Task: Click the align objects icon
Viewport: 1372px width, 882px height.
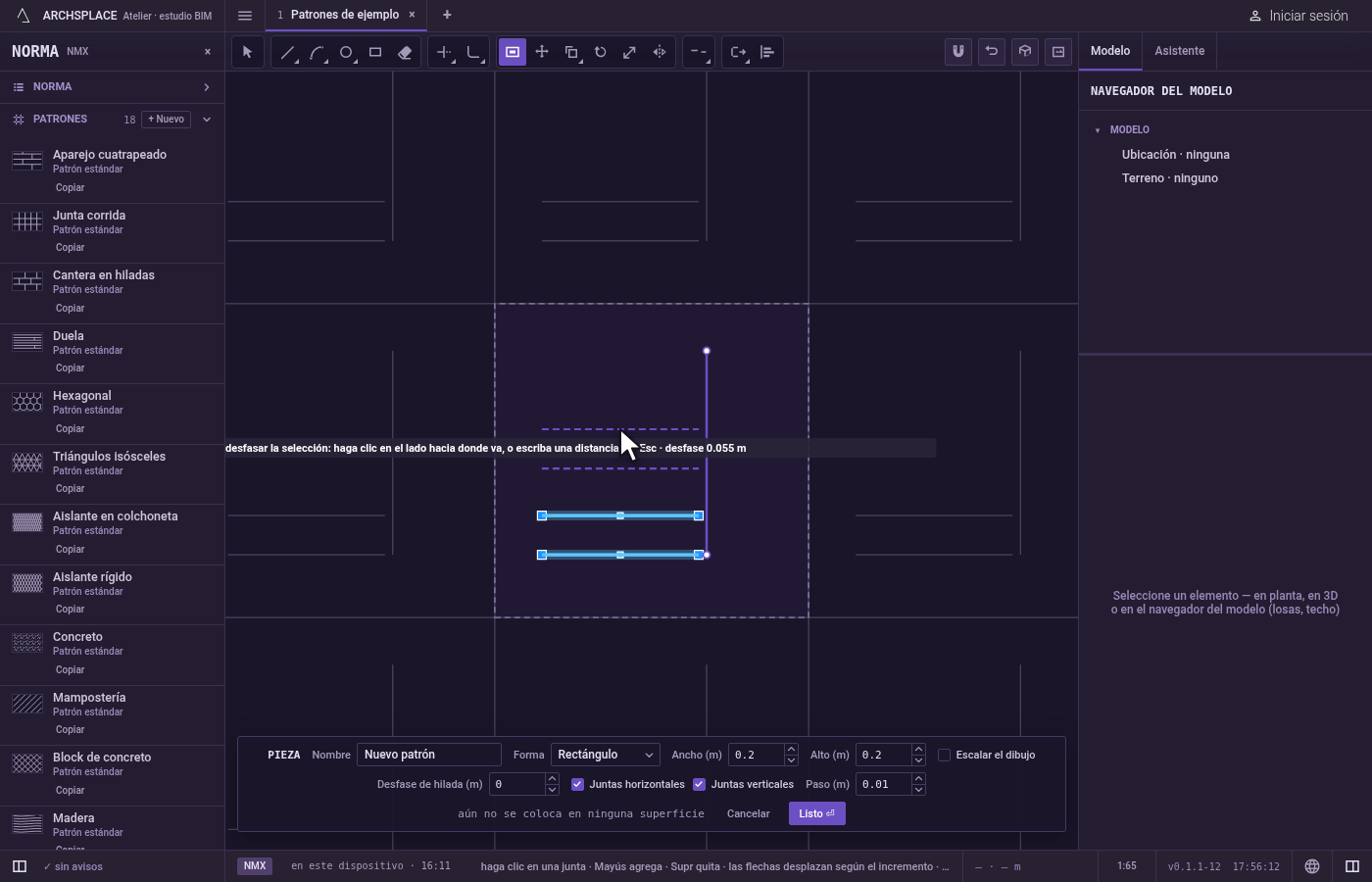Action: click(767, 52)
